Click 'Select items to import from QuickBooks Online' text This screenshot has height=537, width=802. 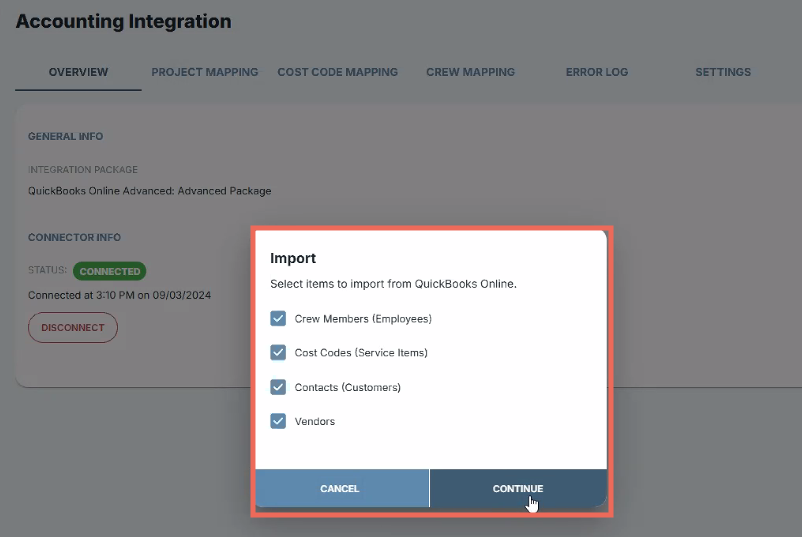[x=393, y=284]
